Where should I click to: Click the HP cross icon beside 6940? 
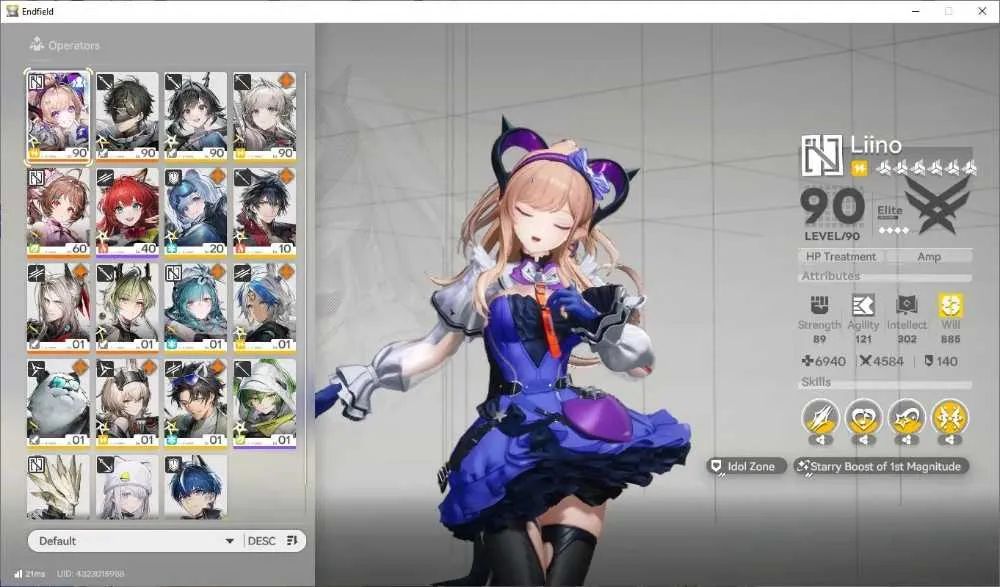pos(807,361)
